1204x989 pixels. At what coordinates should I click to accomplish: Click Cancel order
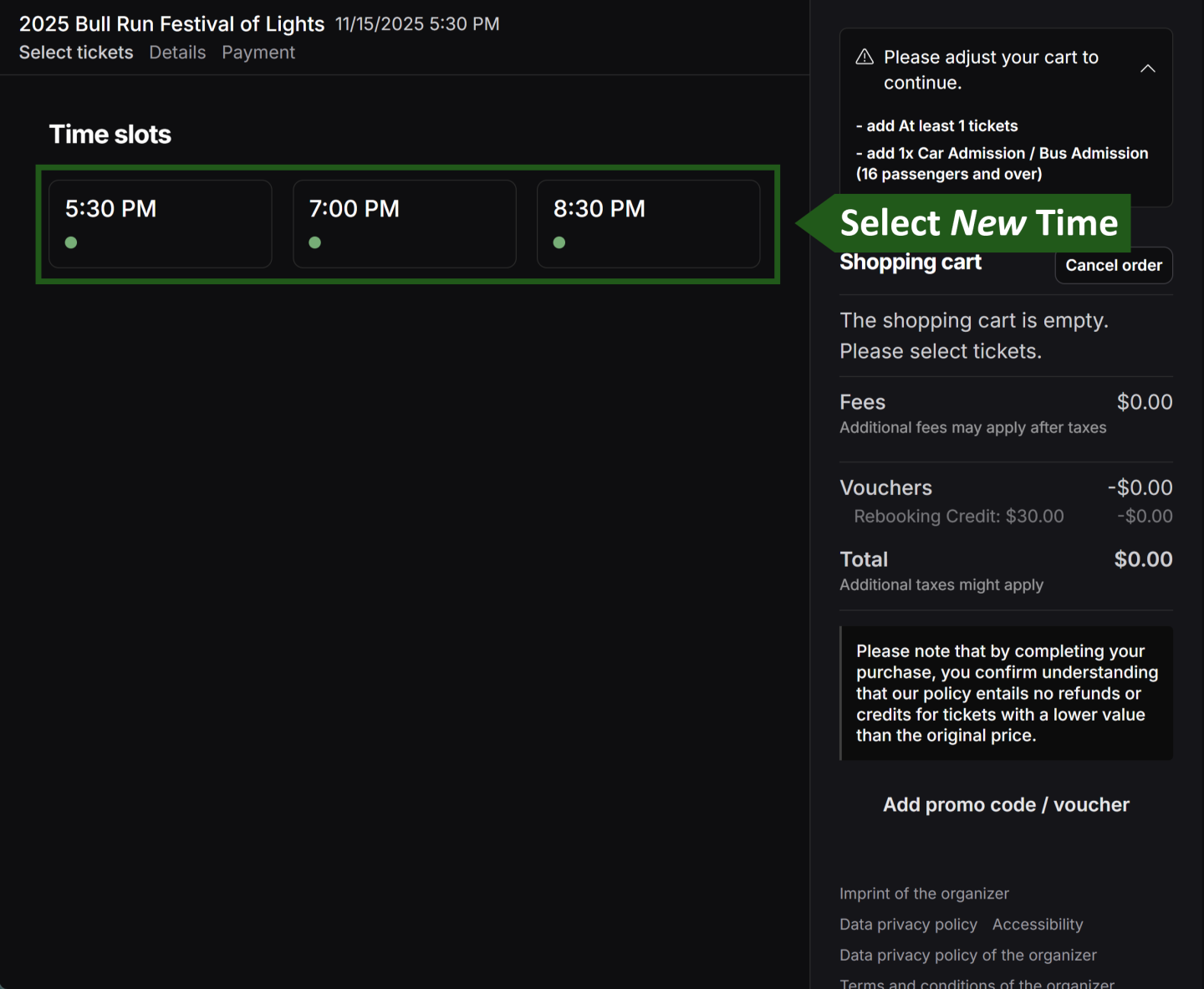click(1113, 265)
